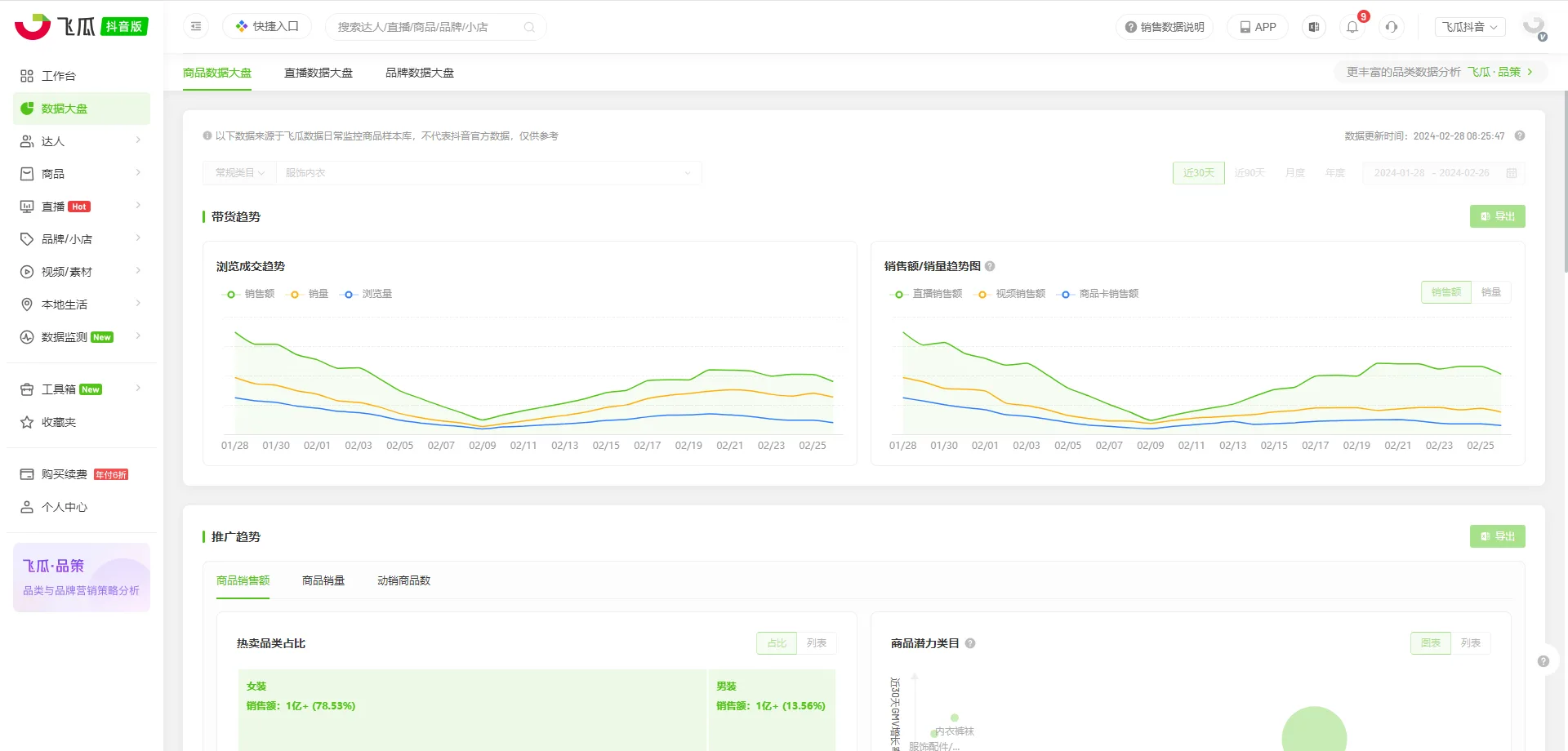Open the date range picker field
1568x751 pixels.
coord(1443,173)
